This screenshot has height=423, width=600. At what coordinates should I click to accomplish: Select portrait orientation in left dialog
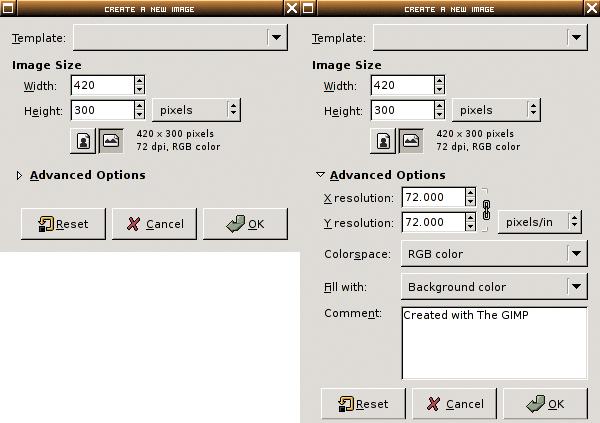(x=83, y=141)
